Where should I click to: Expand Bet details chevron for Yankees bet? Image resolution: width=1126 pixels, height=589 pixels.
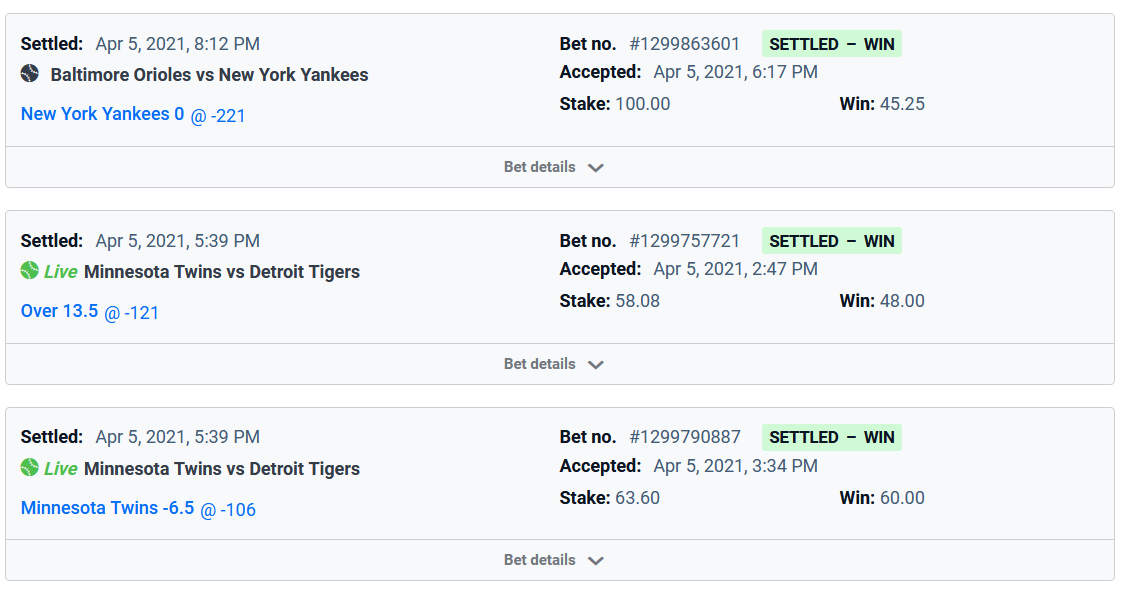(x=595, y=167)
